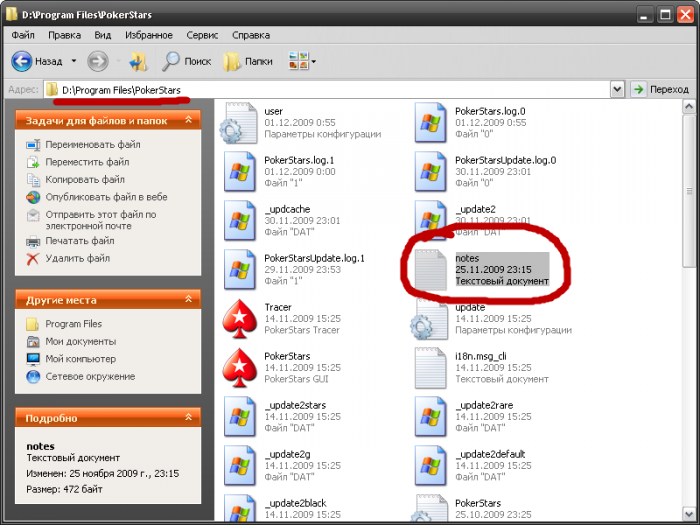Select the PokerStars.log.0 file icon
The height and width of the screenshot is (525, 700).
coord(430,123)
